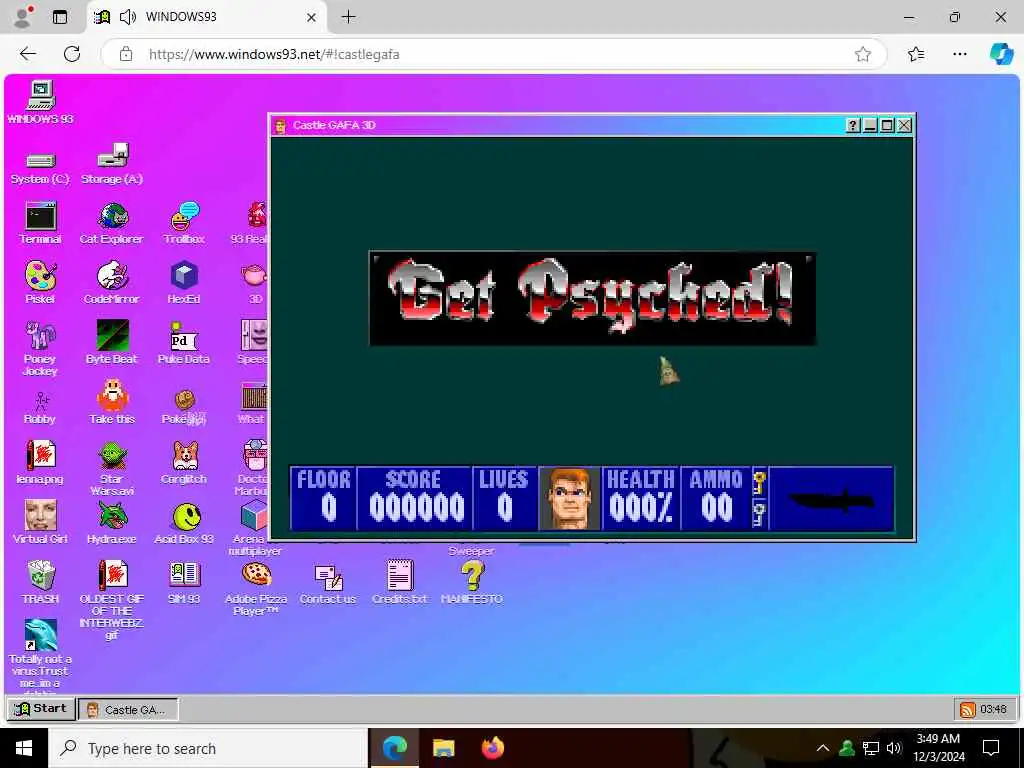Open the Adobe Pizza Player icon

pyautogui.click(x=256, y=588)
